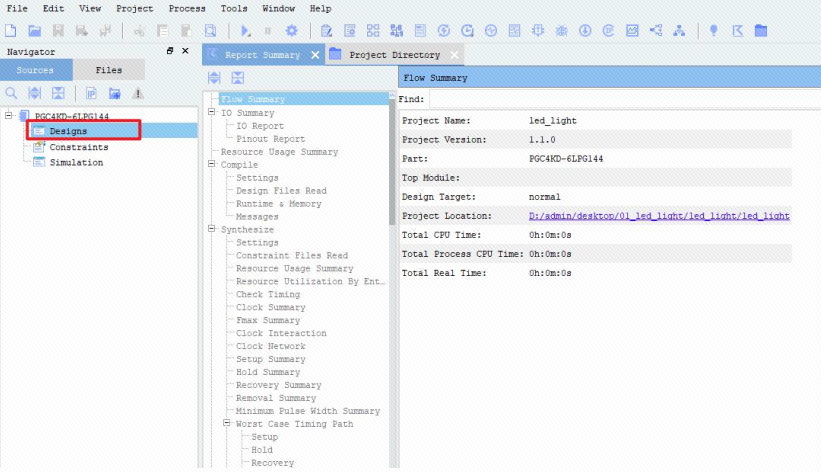This screenshot has width=821, height=473.
Task: Open the Process menu
Action: [x=187, y=8]
